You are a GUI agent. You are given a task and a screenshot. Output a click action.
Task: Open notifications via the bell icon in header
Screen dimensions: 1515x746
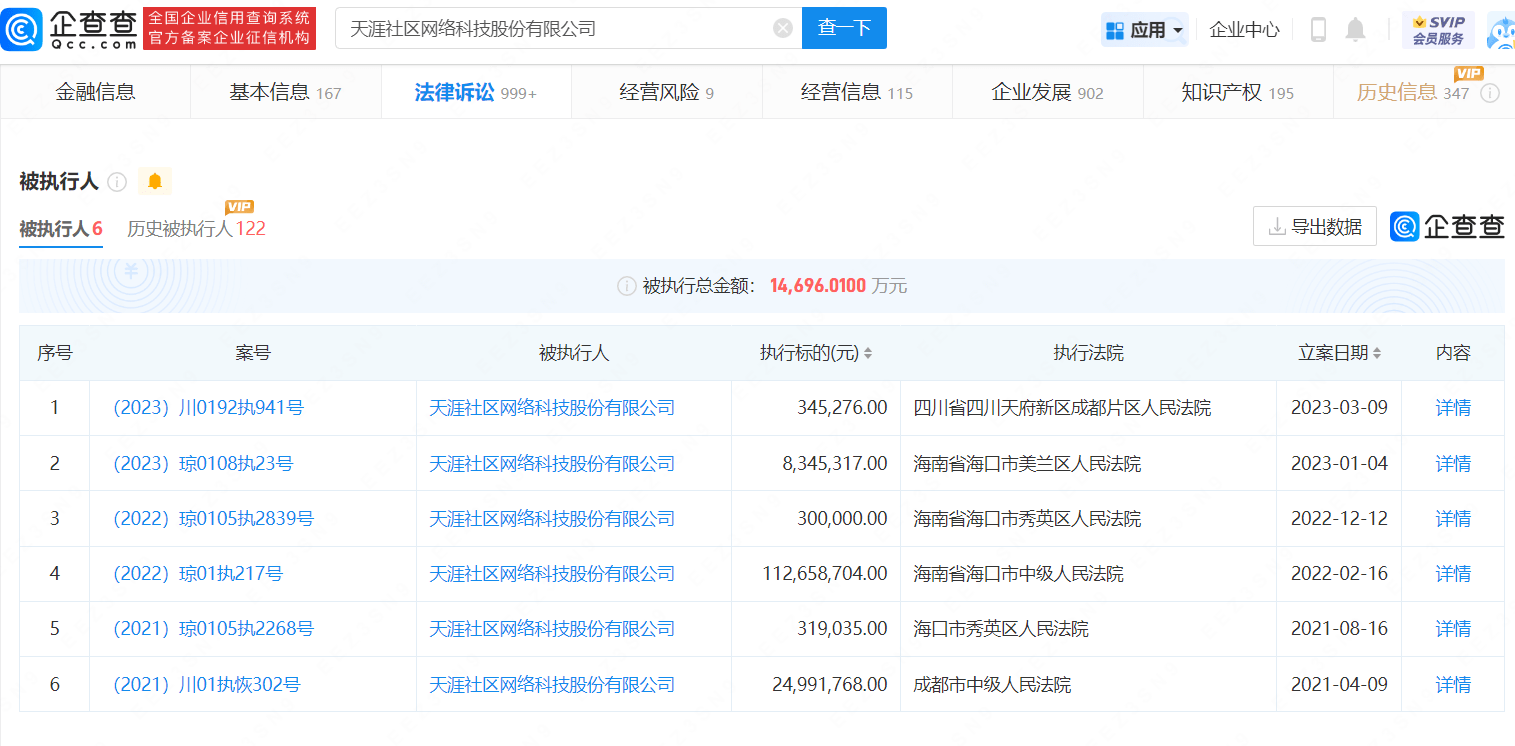tap(1355, 29)
